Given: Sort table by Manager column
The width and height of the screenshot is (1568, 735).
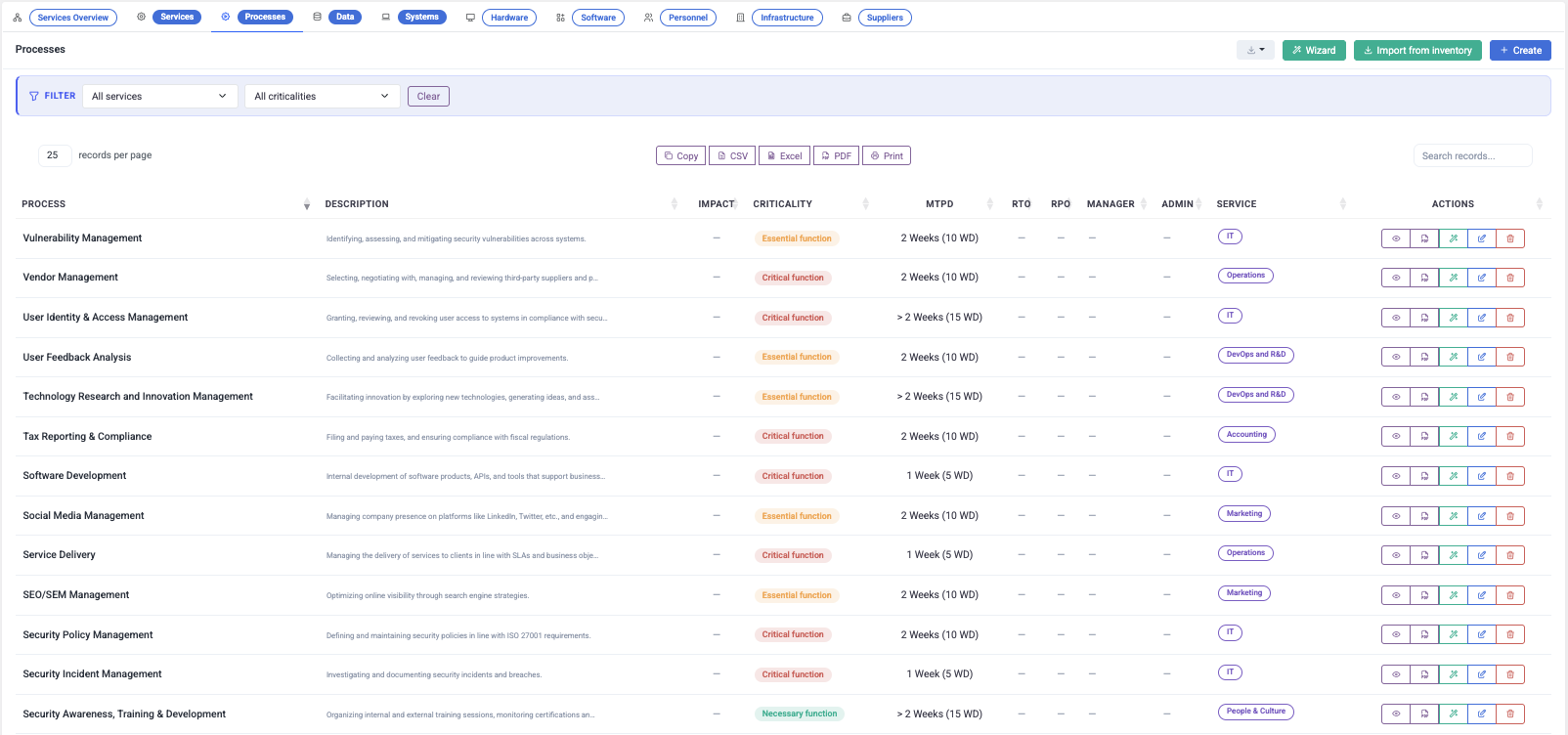Looking at the screenshot, I should (1116, 204).
